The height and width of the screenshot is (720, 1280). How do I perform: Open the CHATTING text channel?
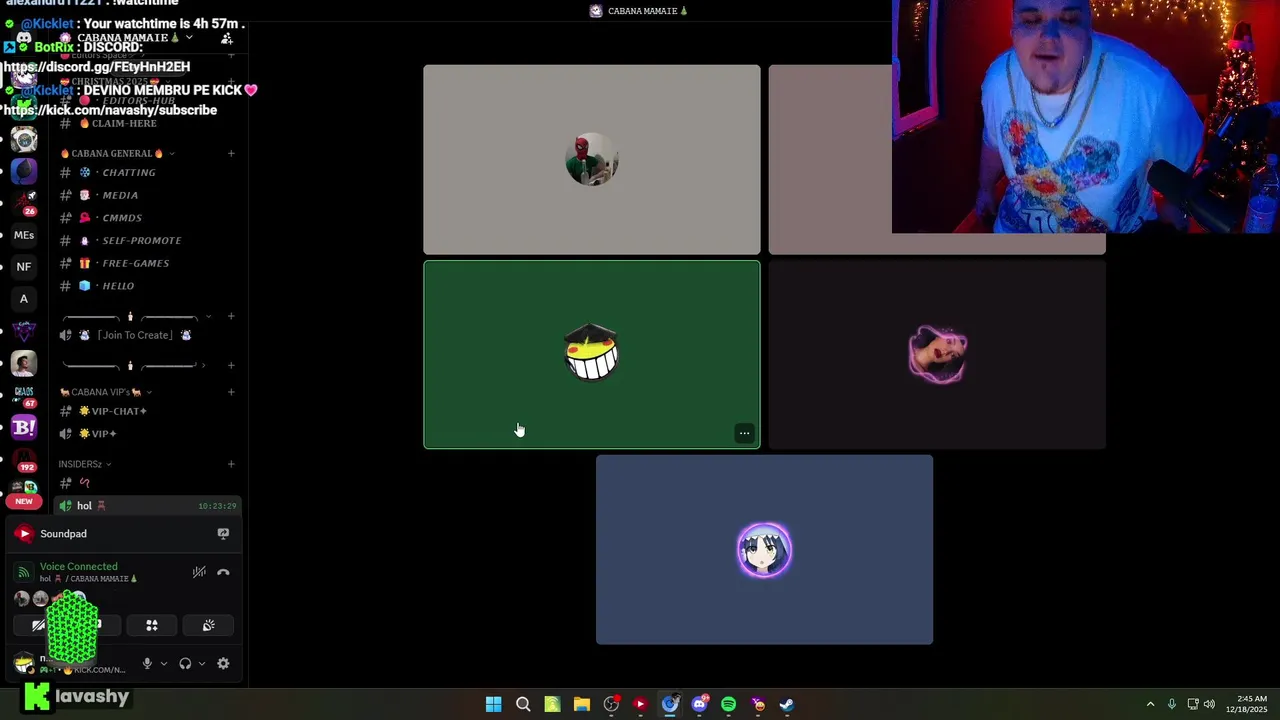pos(148,172)
